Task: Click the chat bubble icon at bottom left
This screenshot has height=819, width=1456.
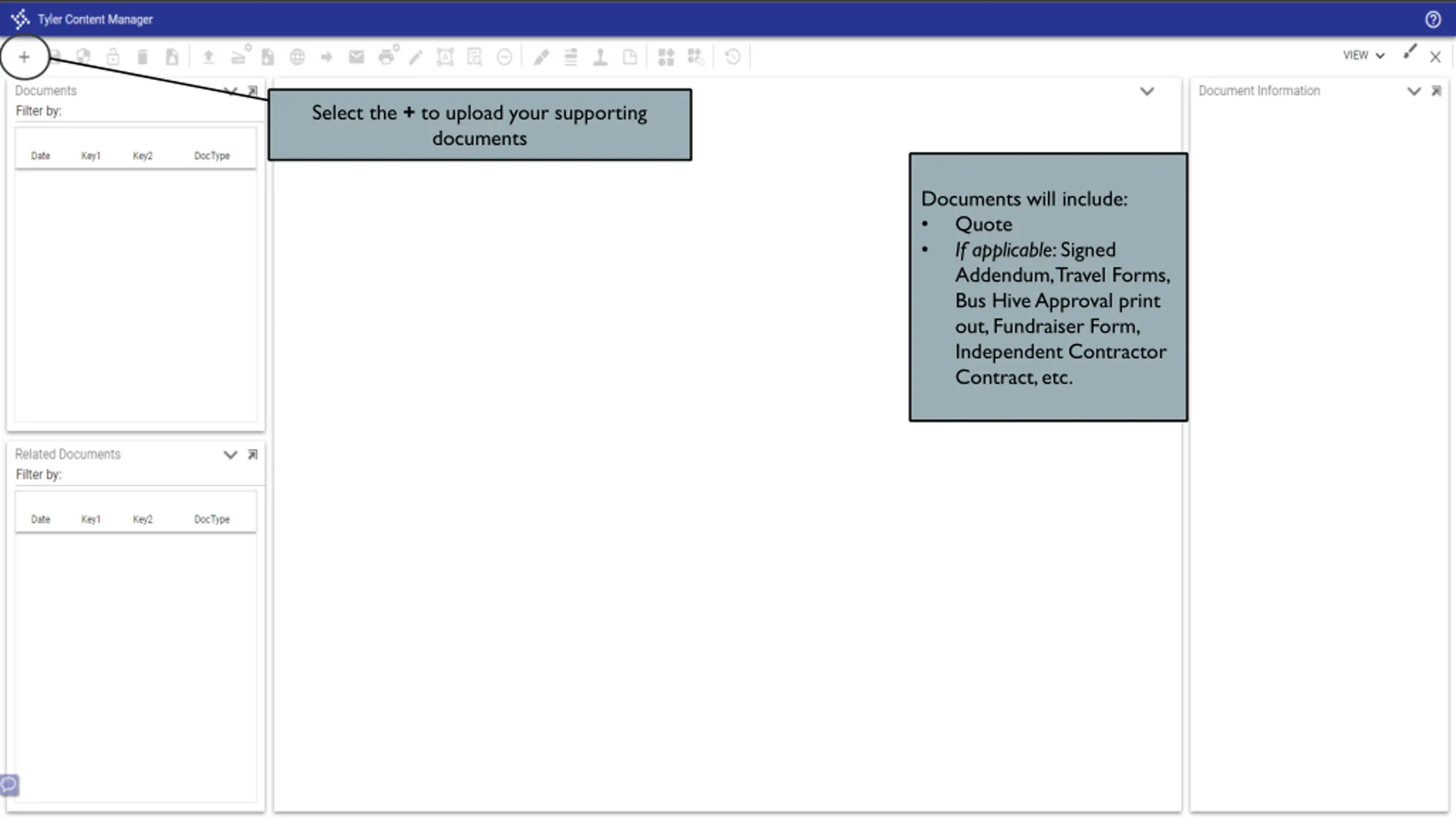Action: click(9, 785)
